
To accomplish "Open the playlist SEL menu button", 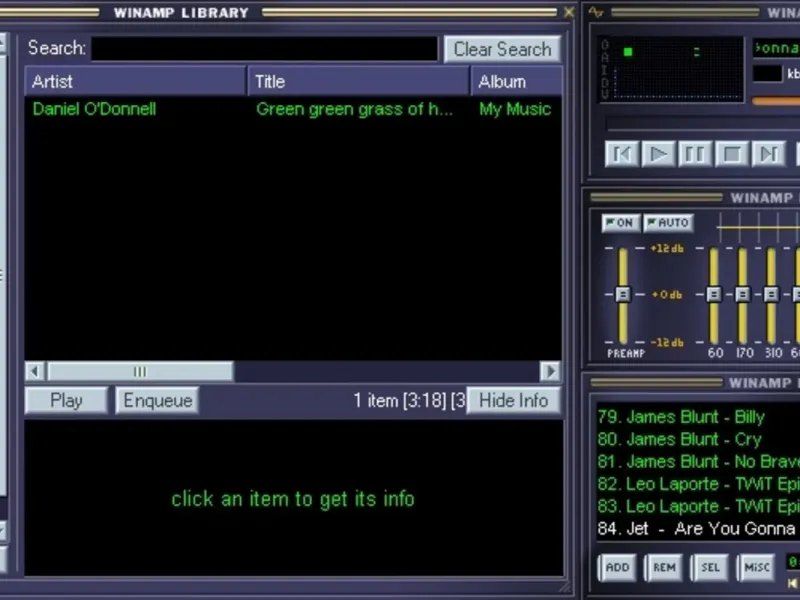I will [x=710, y=567].
